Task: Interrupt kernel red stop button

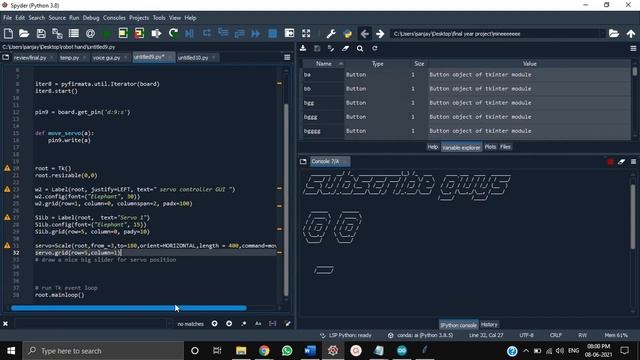Action: pyautogui.click(x=610, y=162)
